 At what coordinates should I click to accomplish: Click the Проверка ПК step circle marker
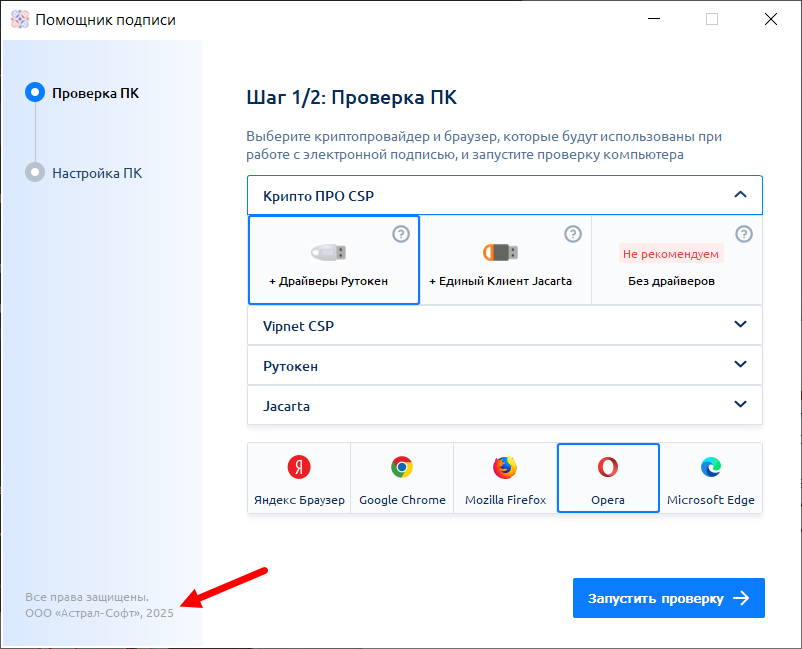click(35, 92)
